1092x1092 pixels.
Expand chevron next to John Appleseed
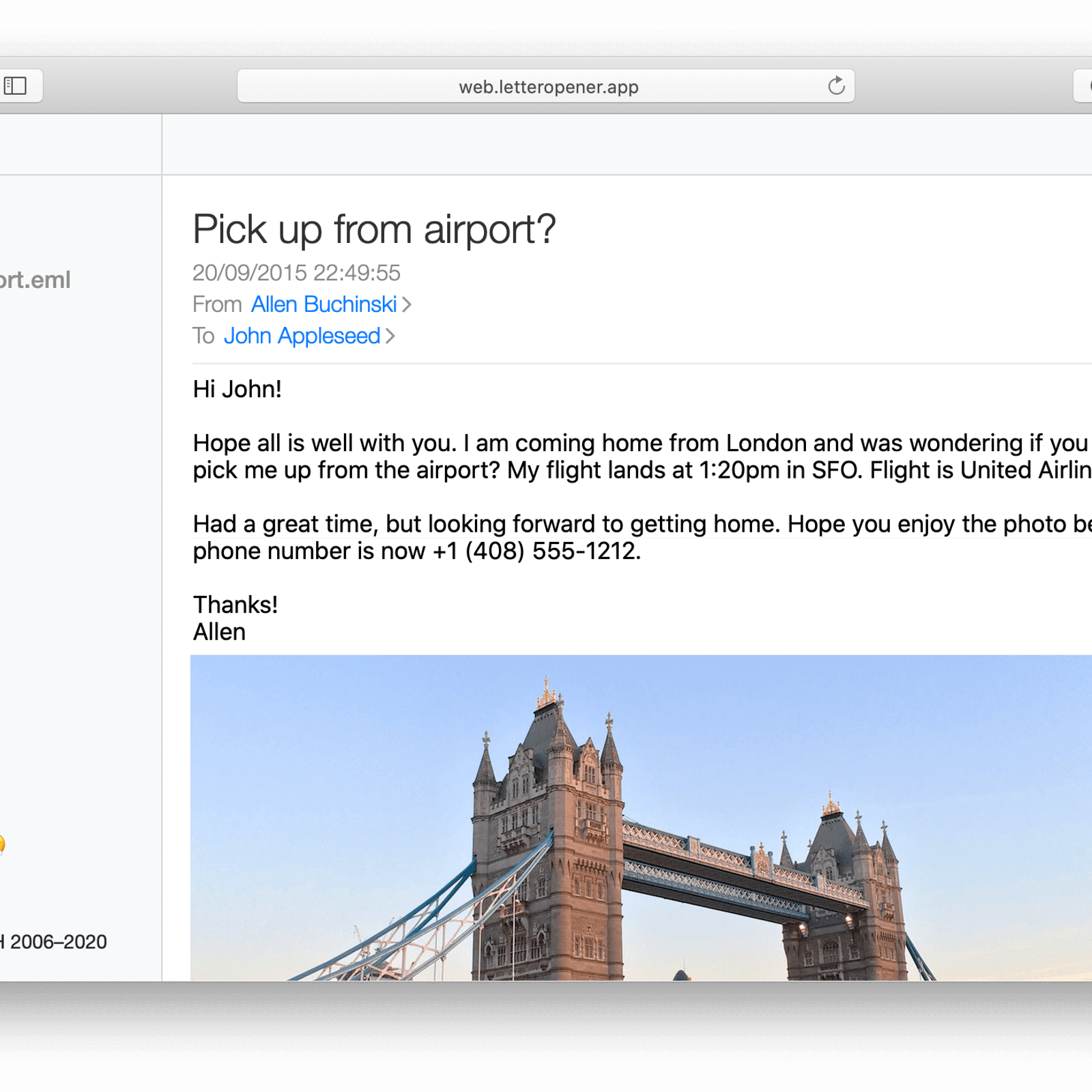click(x=390, y=336)
